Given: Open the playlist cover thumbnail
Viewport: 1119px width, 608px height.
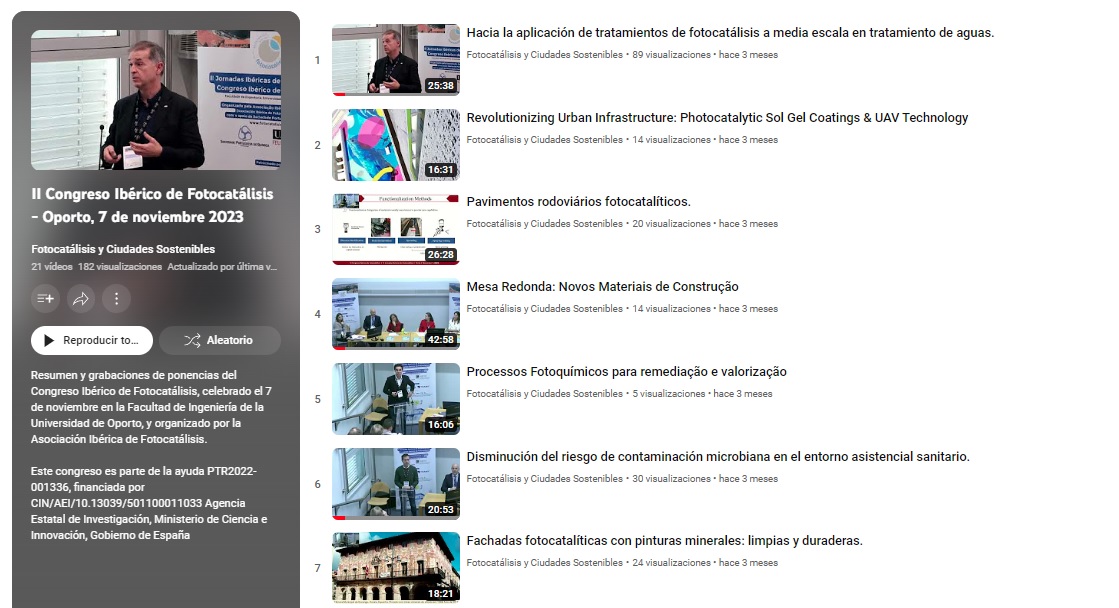Looking at the screenshot, I should pyautogui.click(x=155, y=100).
